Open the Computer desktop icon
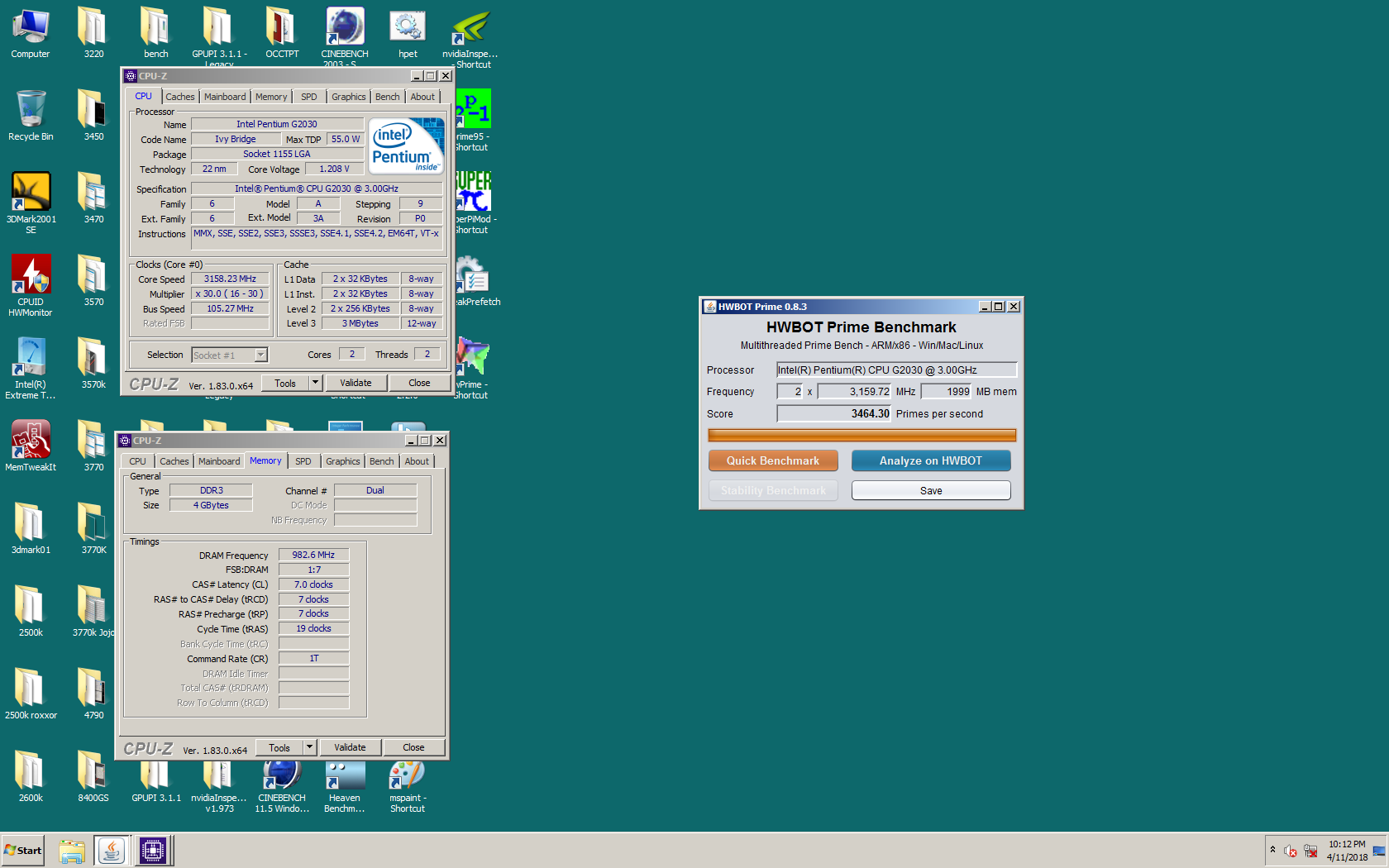The image size is (1389, 868). [31, 33]
